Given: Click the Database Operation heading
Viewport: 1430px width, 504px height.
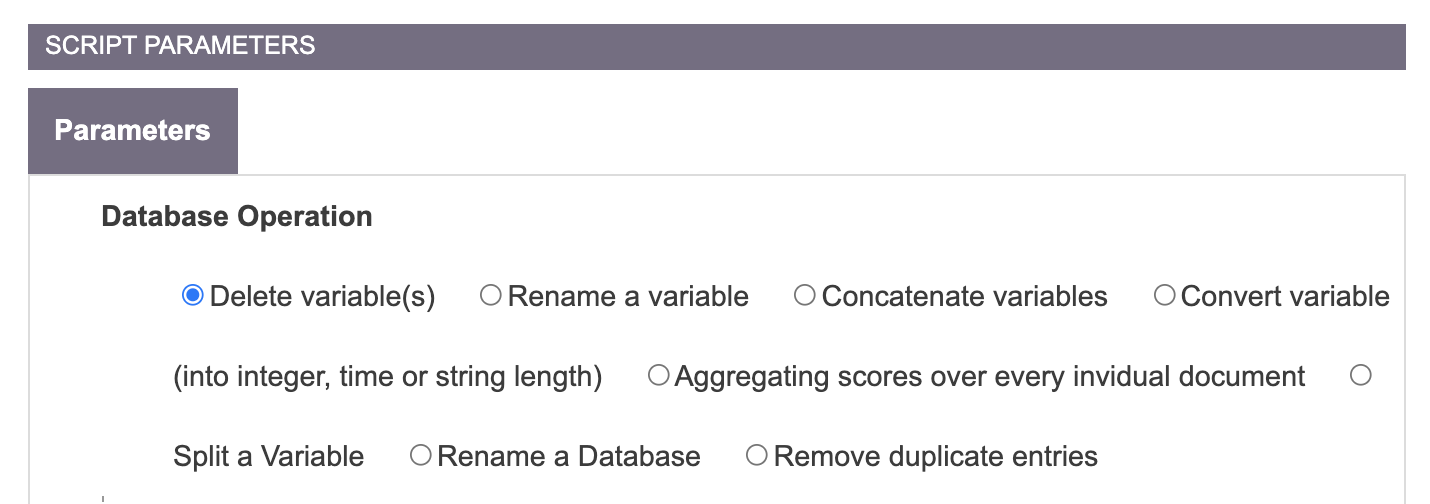Looking at the screenshot, I should pos(237,216).
